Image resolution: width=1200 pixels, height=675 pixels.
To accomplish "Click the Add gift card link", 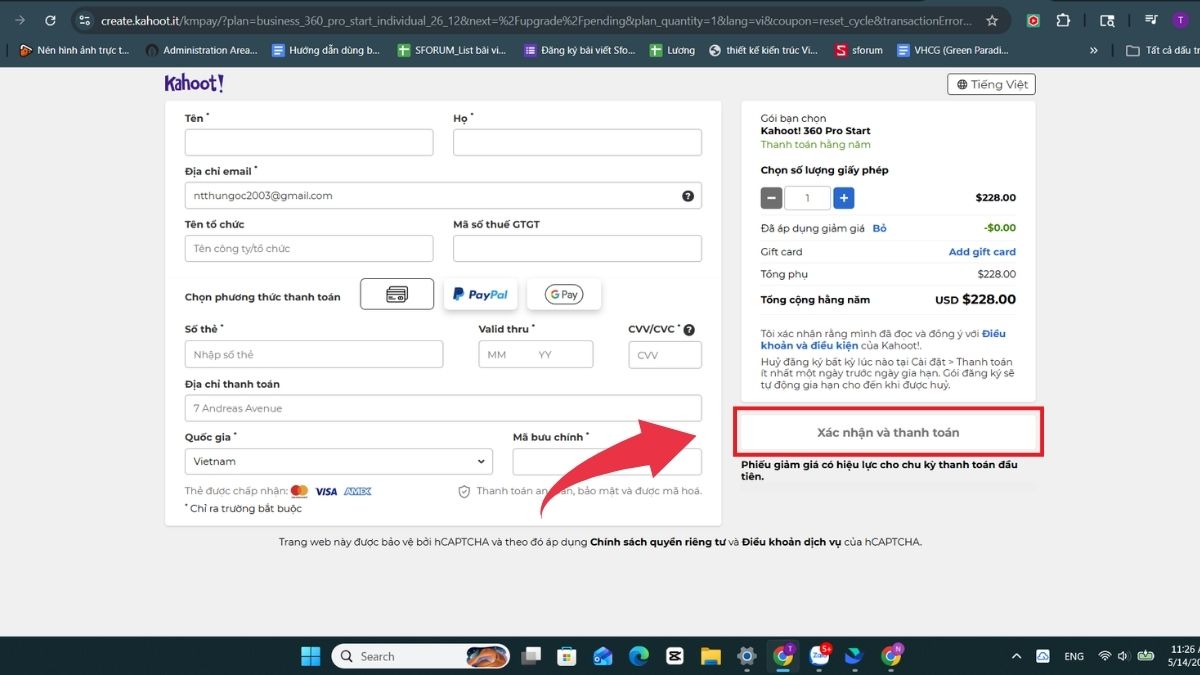I will [x=982, y=252].
